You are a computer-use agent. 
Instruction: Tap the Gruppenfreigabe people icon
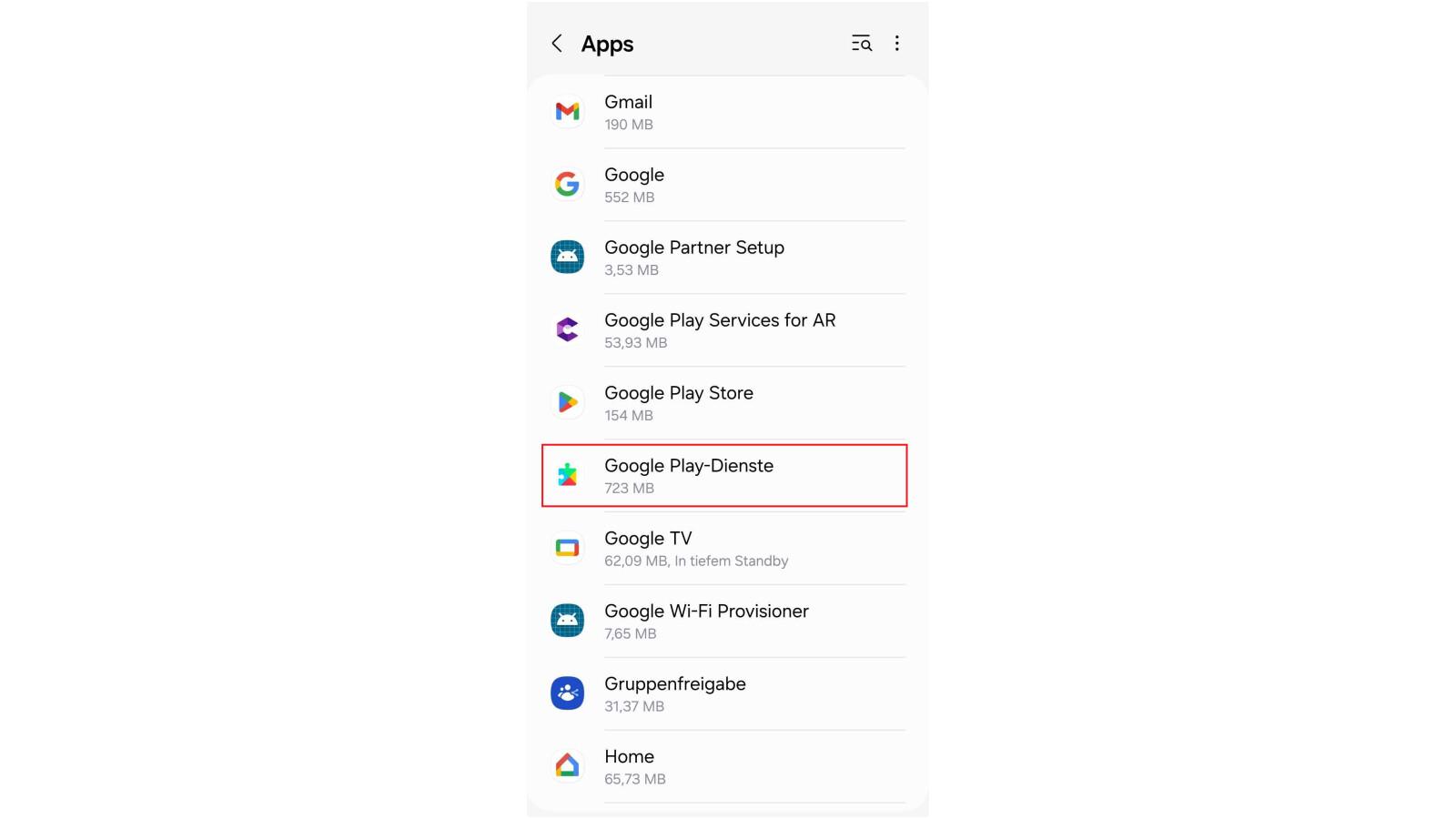tap(568, 693)
